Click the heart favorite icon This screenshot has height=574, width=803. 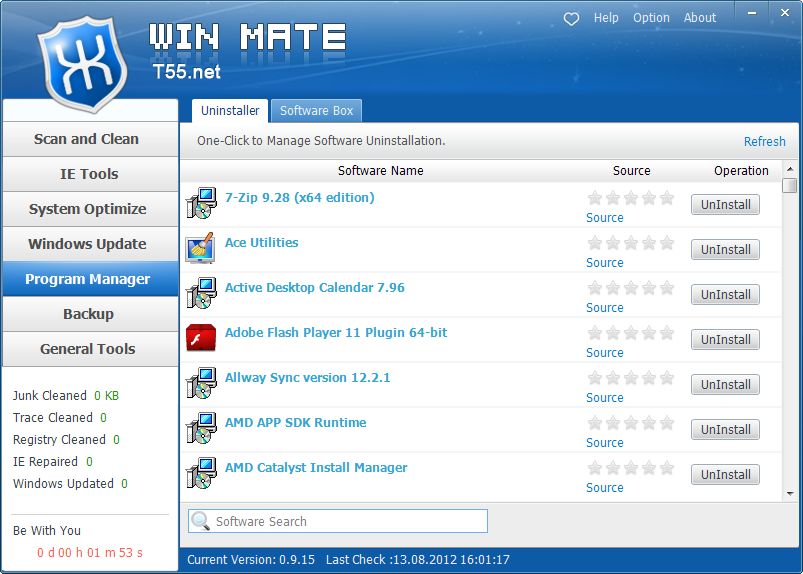pyautogui.click(x=571, y=18)
